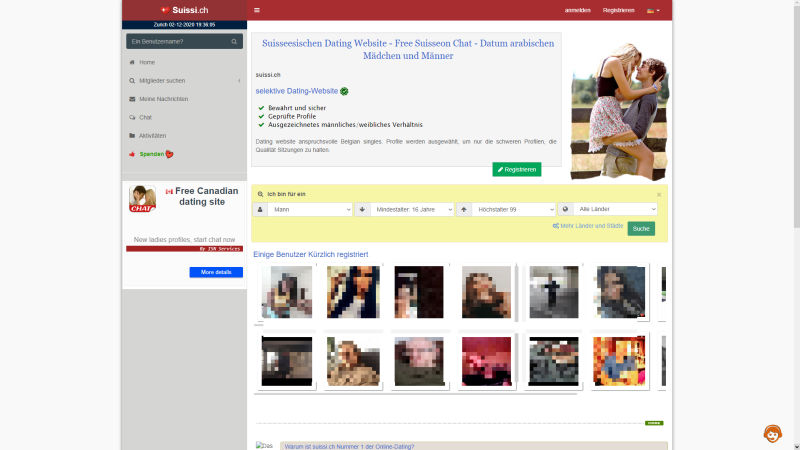Click the envelope icon beside Meine Nachrichten
Viewport: 800px width, 450px height.
coord(132,99)
